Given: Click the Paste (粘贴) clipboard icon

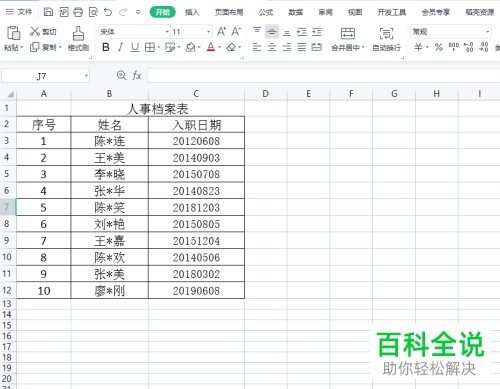Looking at the screenshot, I should (14, 33).
